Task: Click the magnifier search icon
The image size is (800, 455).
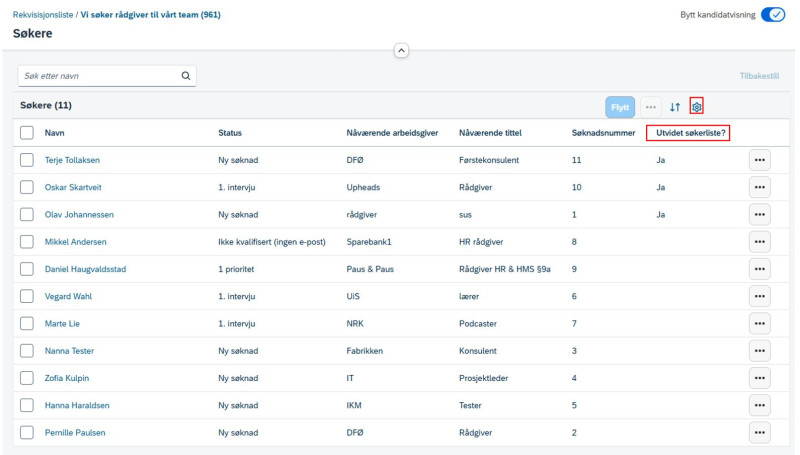Action: 186,75
